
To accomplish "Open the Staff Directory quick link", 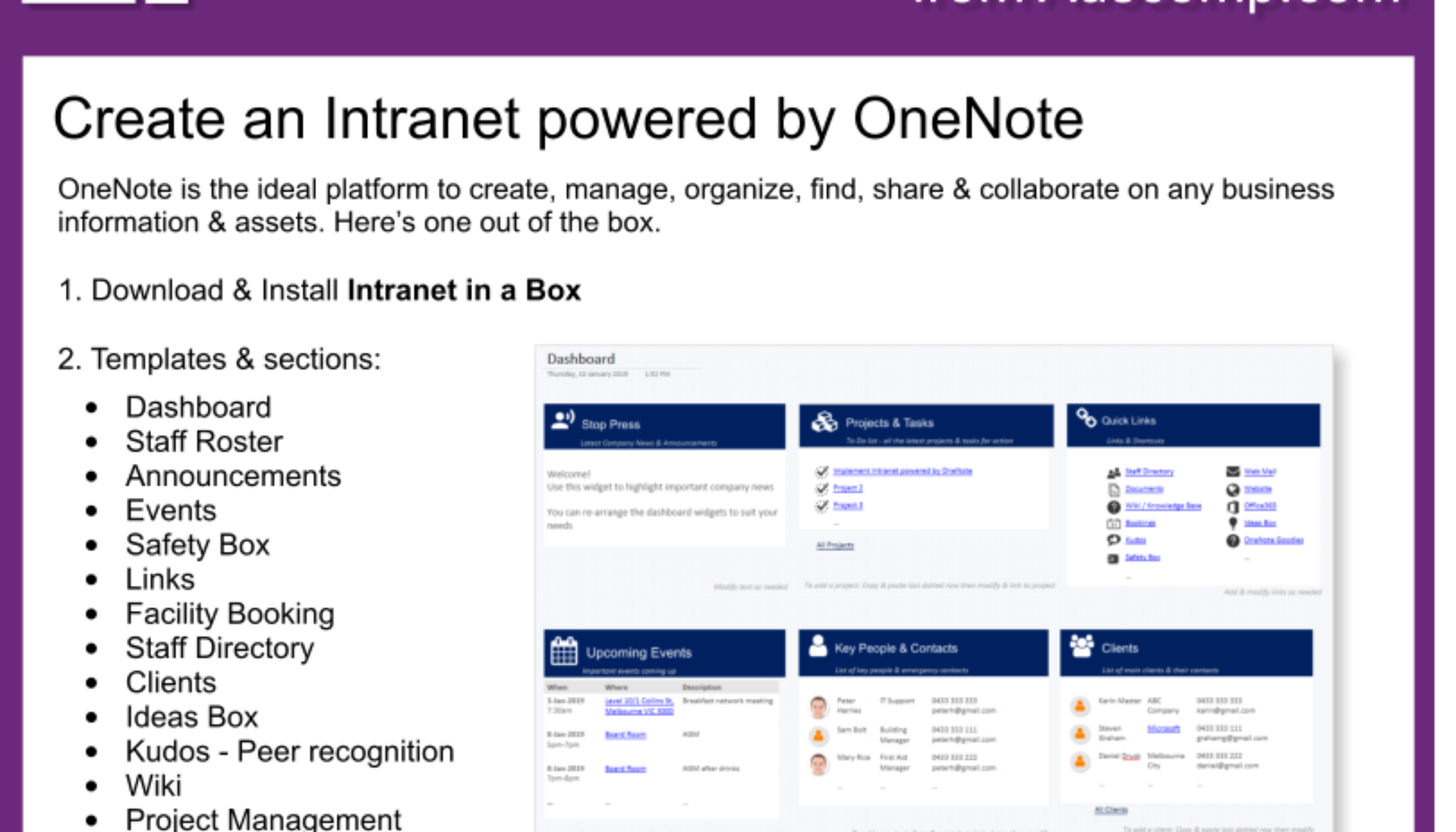I will coord(1149,471).
